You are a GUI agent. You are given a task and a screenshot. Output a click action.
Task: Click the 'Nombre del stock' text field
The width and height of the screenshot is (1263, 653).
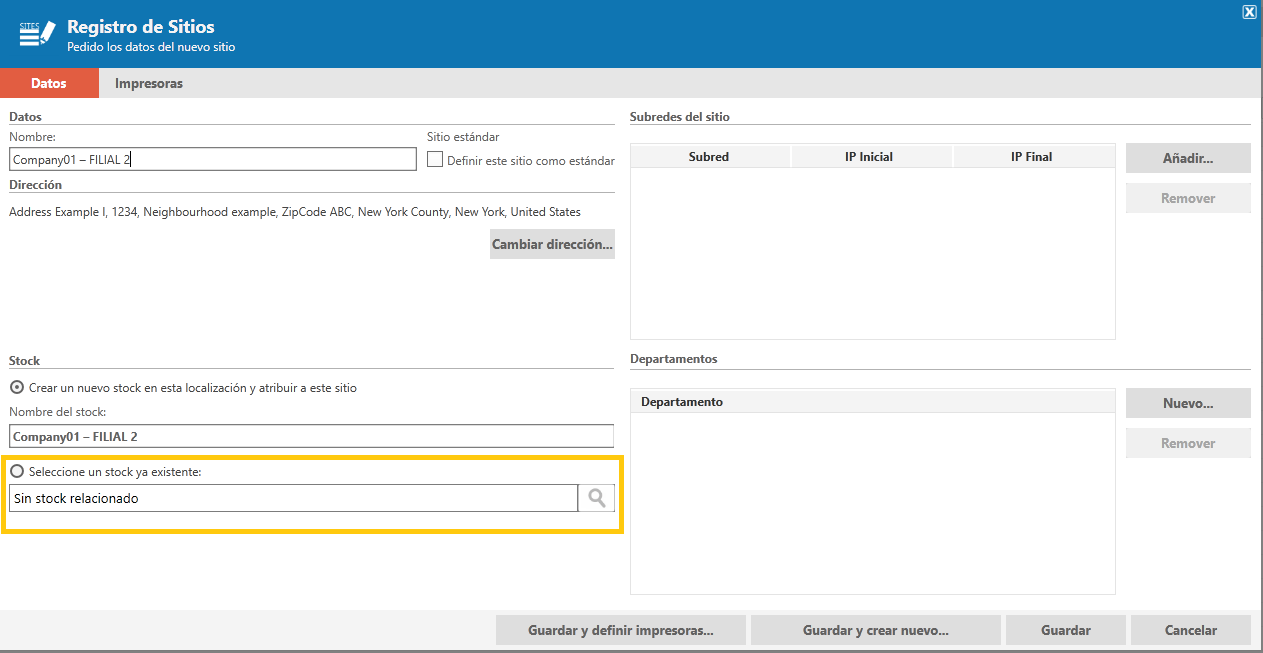[x=311, y=436]
